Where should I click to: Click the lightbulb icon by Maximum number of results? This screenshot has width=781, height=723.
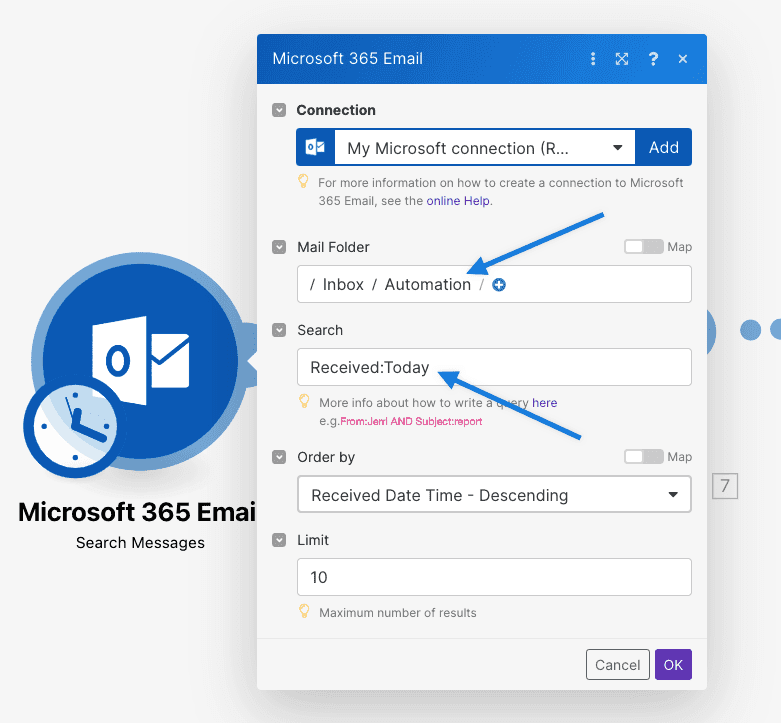click(x=304, y=611)
